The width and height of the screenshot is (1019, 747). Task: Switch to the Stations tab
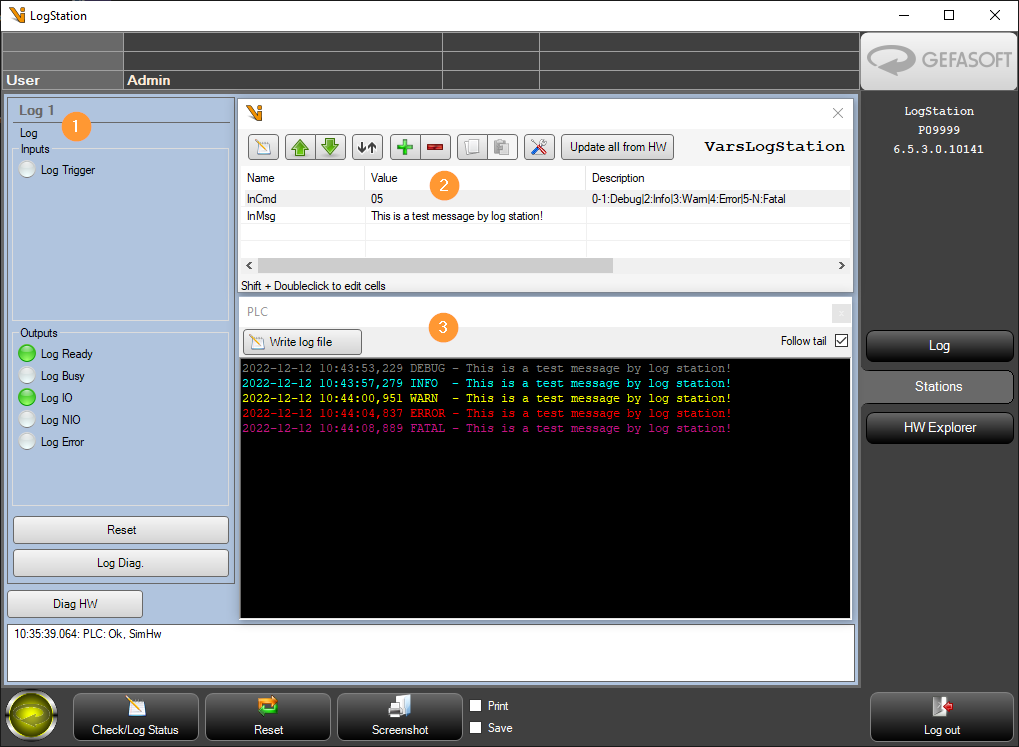pyautogui.click(x=938, y=387)
